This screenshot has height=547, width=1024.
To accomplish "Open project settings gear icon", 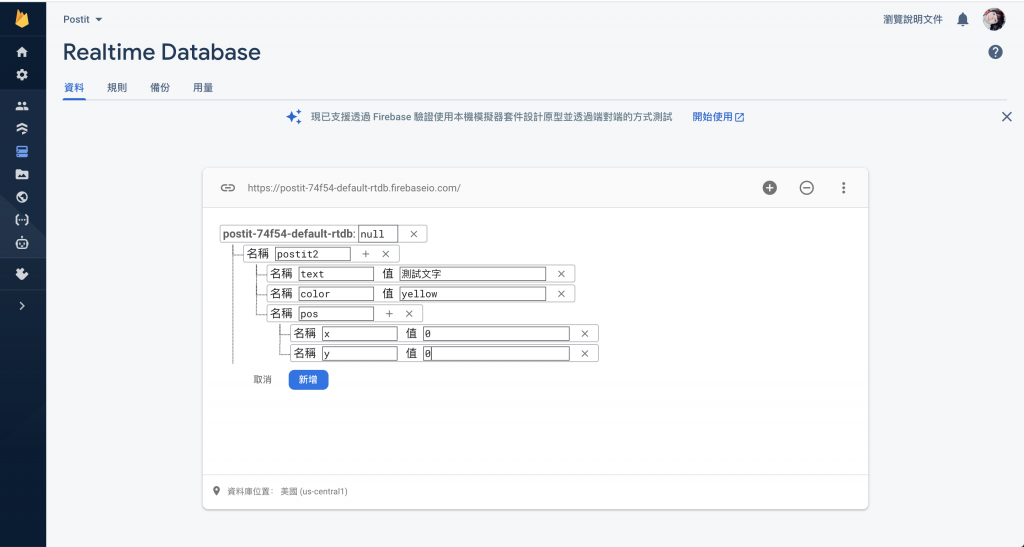I will (x=22, y=74).
